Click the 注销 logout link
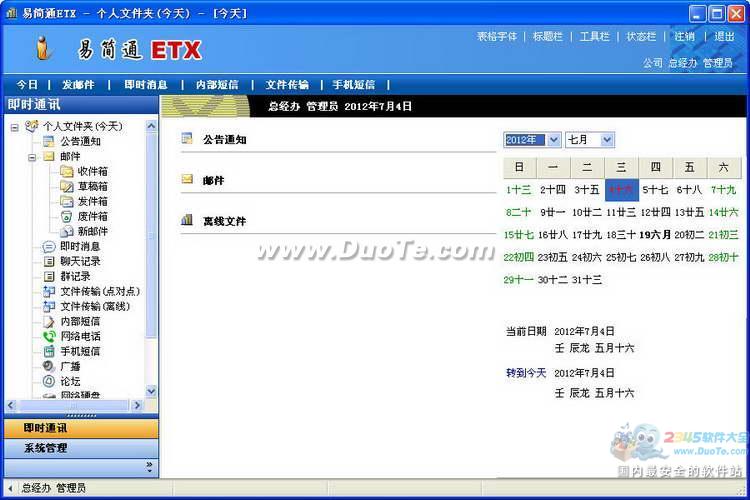 coord(684,36)
